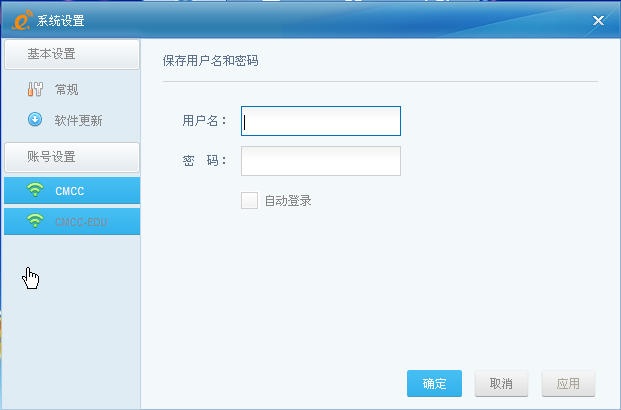Enable the 自动登录 checkbox
Viewport: 621px width, 410px height.
click(x=249, y=201)
